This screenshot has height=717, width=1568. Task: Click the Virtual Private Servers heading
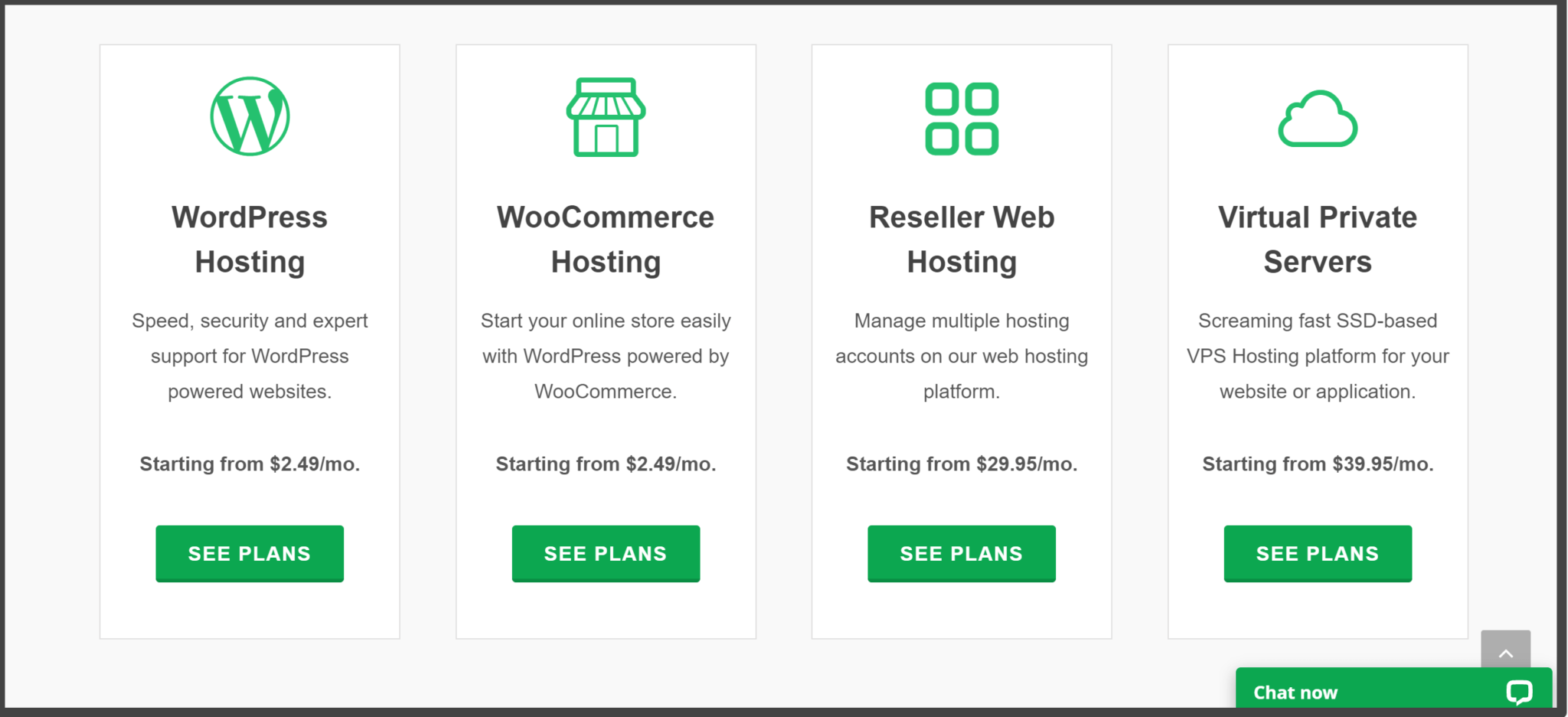point(1318,240)
